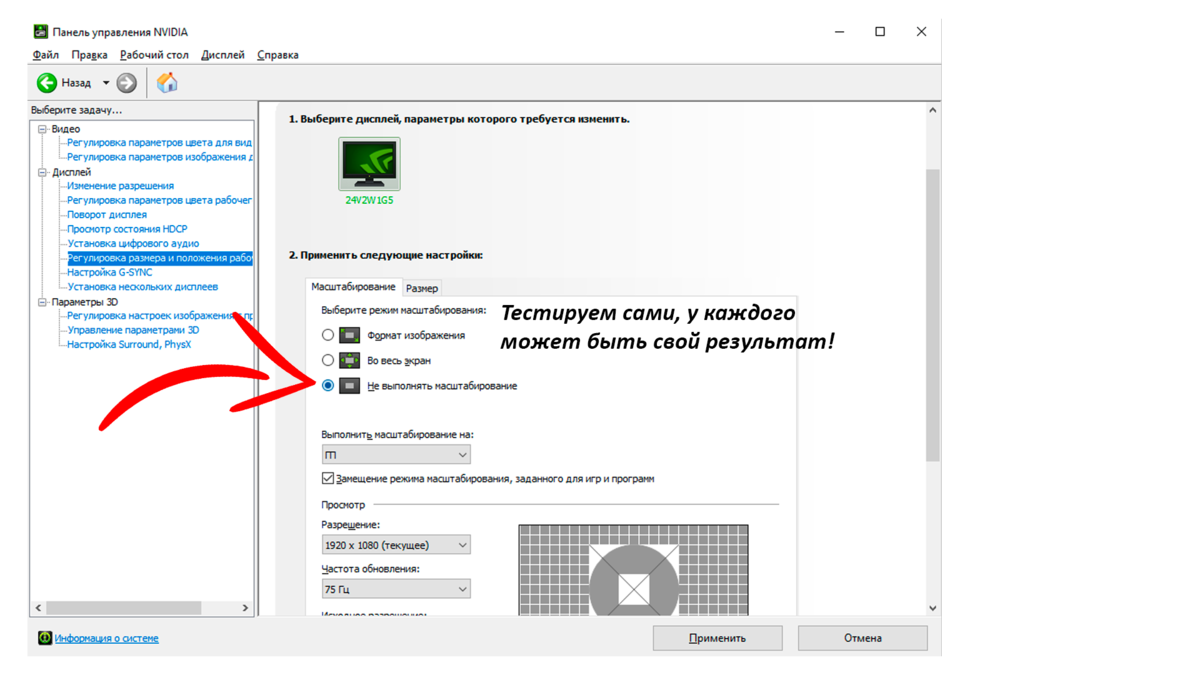The height and width of the screenshot is (675, 1200).
Task: Open Изменение разрешения in tree
Action: (120, 186)
